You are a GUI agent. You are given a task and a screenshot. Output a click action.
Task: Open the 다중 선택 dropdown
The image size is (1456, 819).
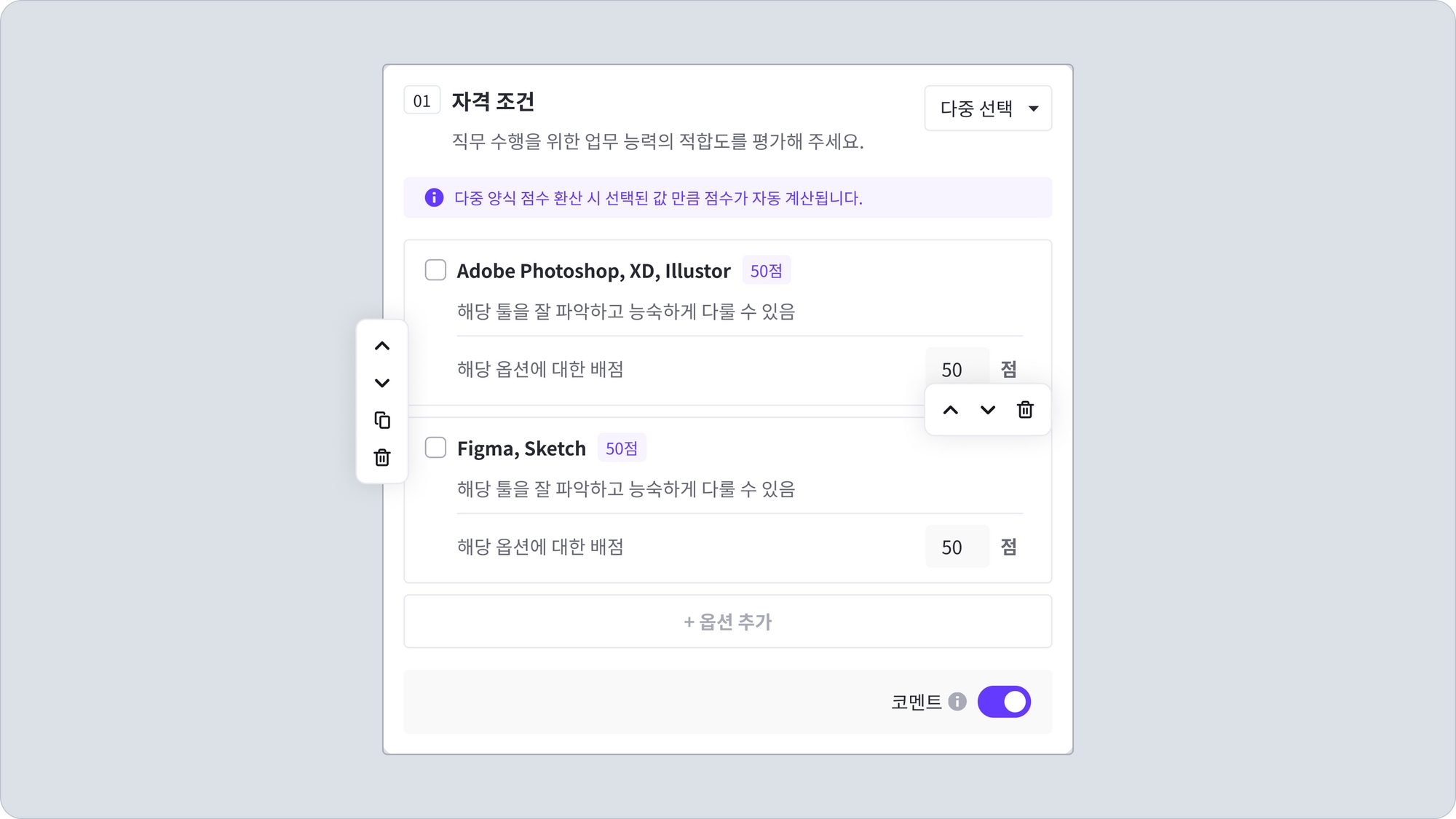click(976, 108)
